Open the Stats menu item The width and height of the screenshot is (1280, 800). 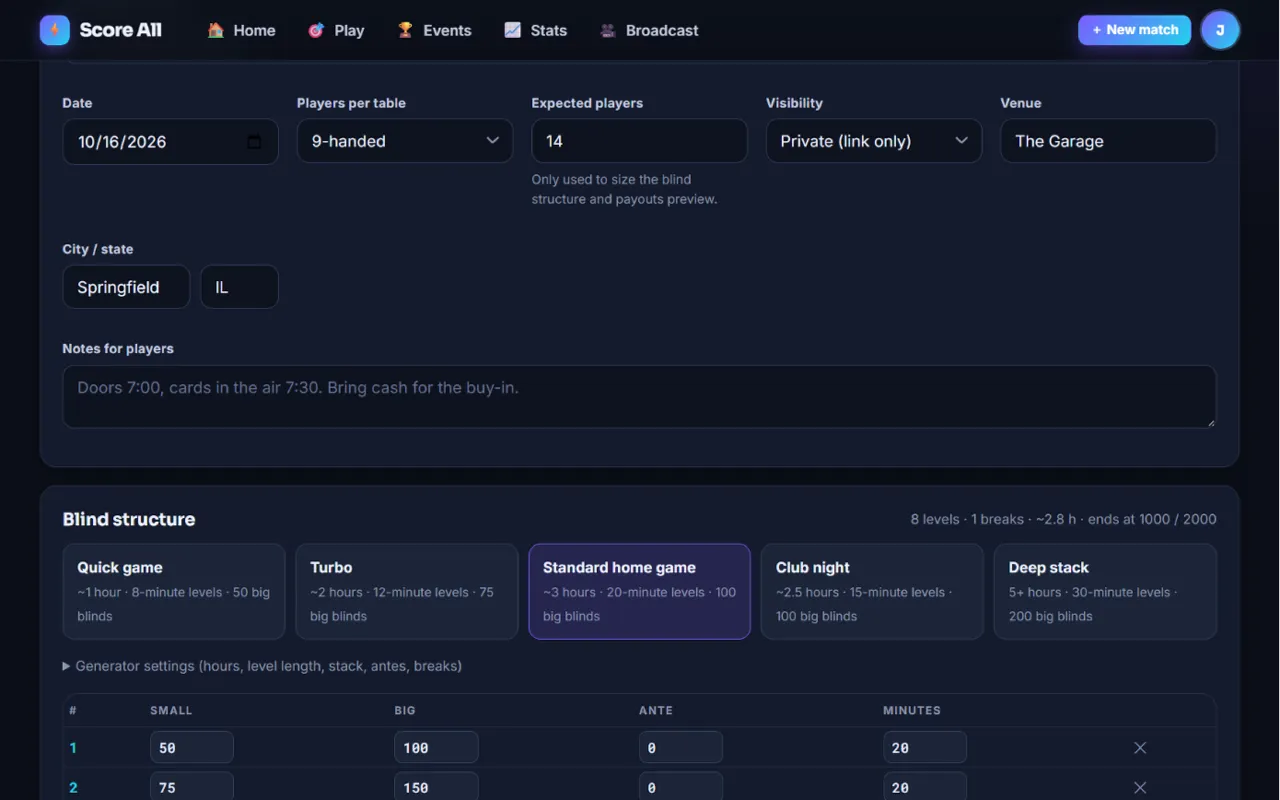[x=535, y=30]
